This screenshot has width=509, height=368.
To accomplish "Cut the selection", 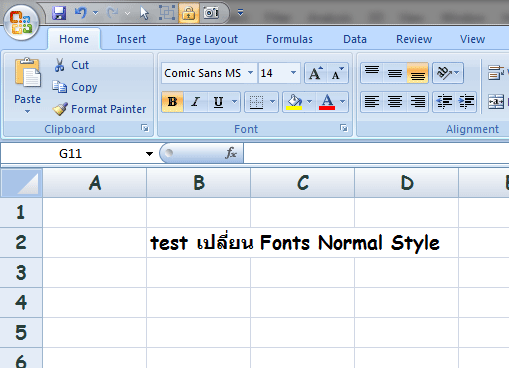I will tap(71, 65).
